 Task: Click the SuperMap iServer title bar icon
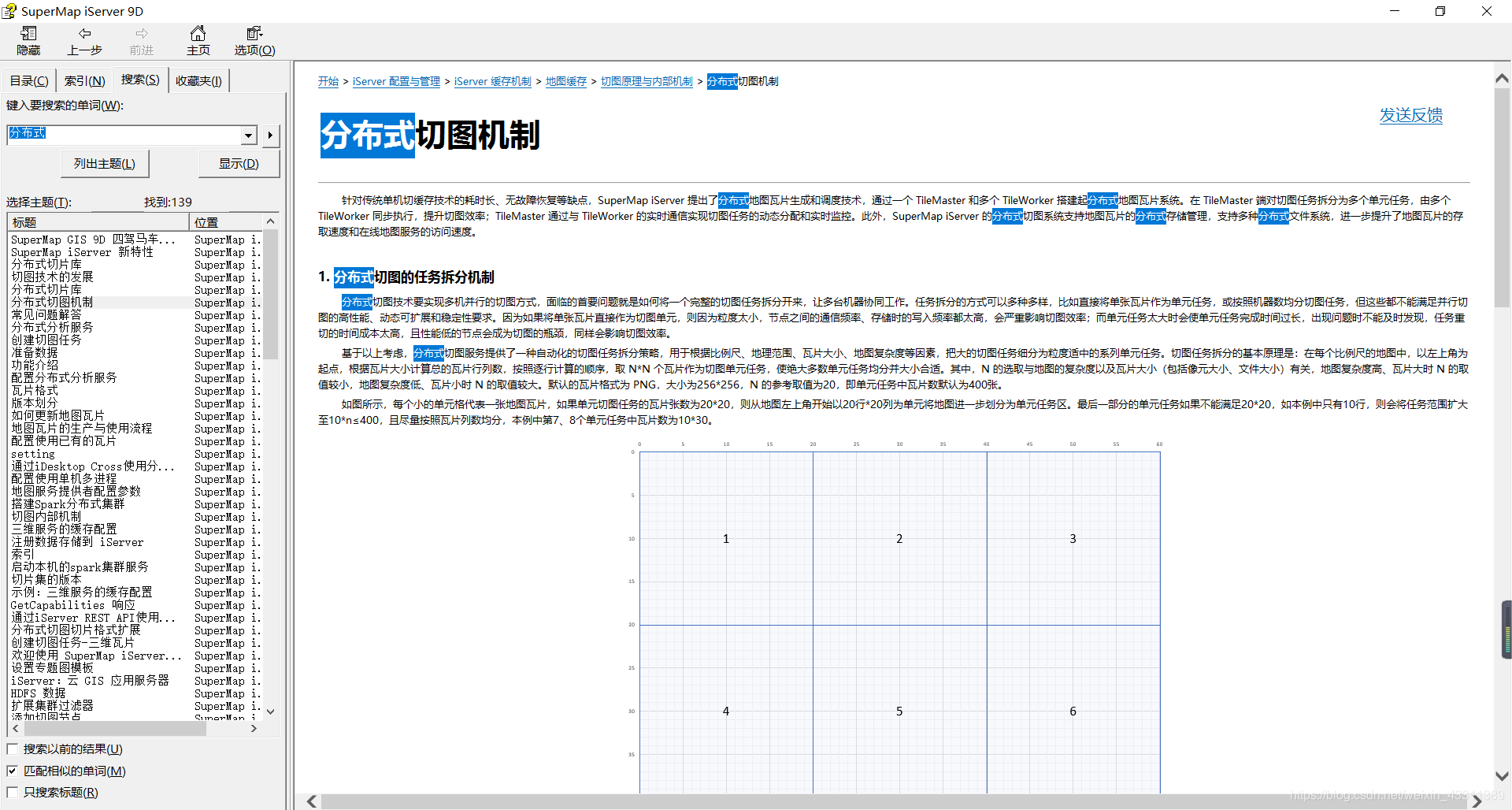coord(9,11)
